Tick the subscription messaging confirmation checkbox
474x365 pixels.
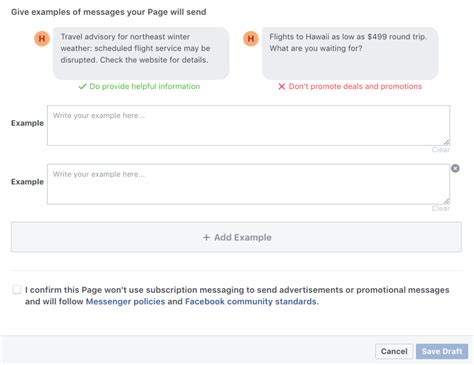pyautogui.click(x=16, y=289)
